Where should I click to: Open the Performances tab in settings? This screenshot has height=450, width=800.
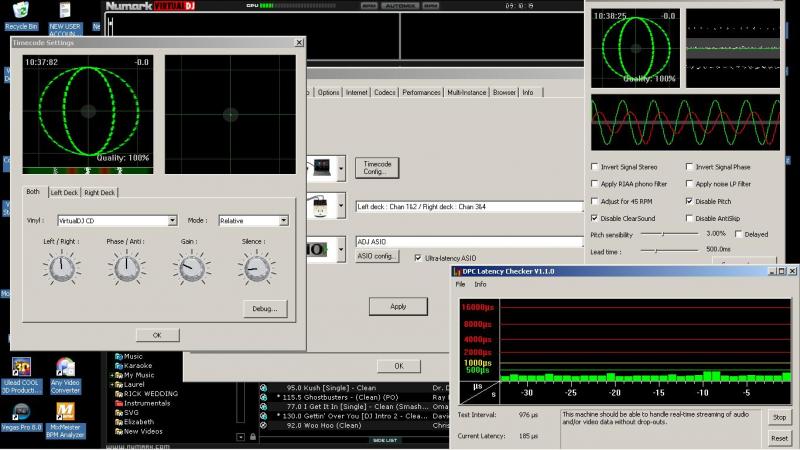coord(421,92)
